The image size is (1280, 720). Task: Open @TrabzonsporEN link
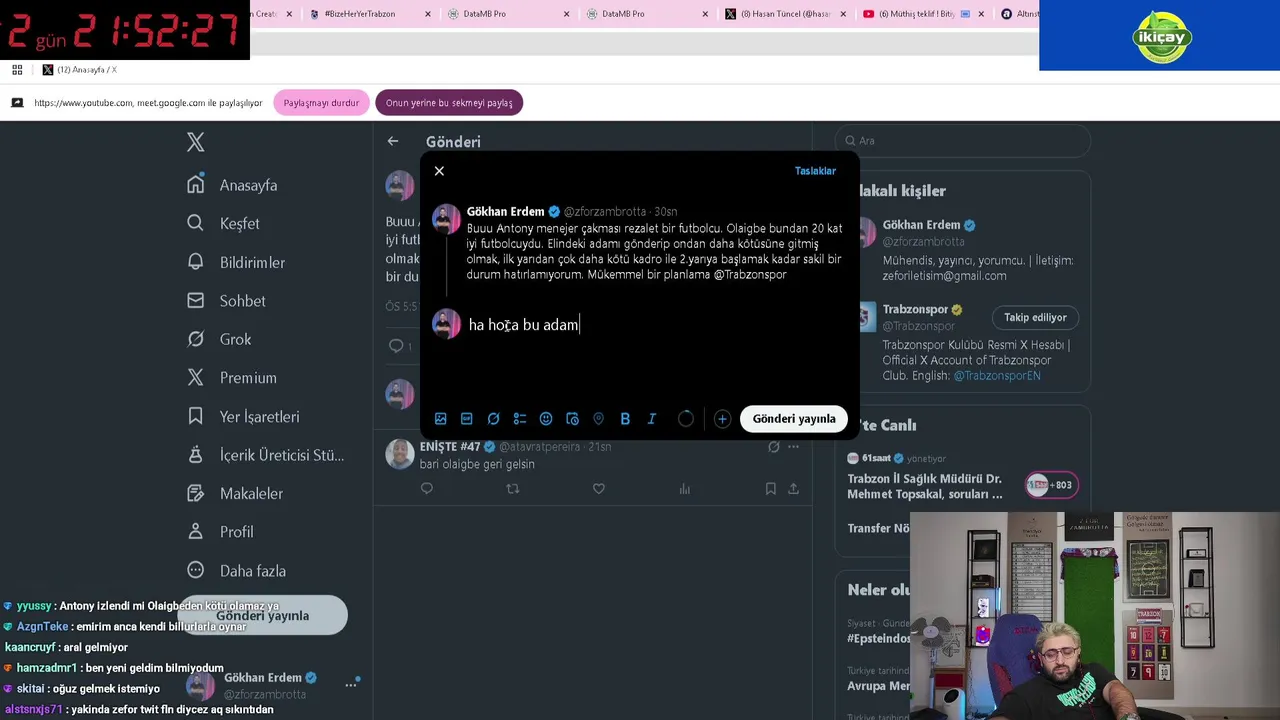tap(997, 375)
